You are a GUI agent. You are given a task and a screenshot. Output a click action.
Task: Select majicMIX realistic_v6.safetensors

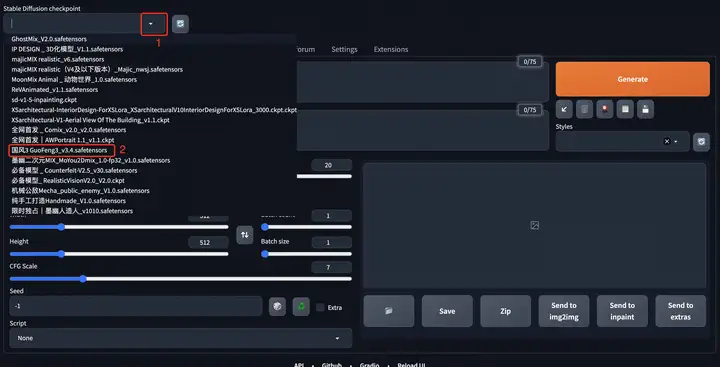[x=58, y=59]
